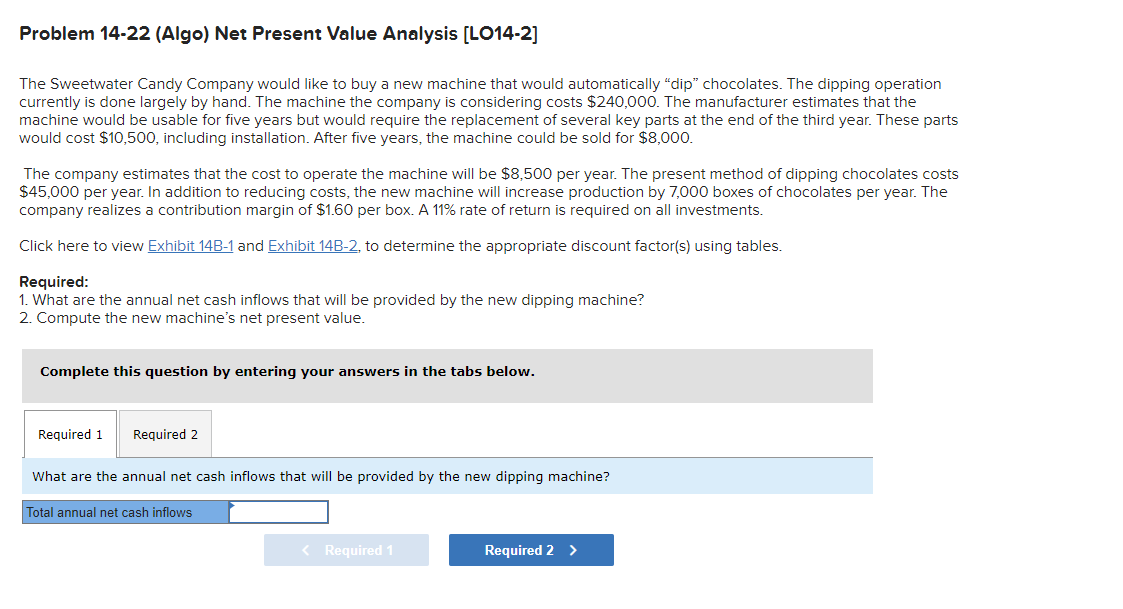Switch to the Required 2 tab
This screenshot has height=609, width=1123.
(x=164, y=434)
